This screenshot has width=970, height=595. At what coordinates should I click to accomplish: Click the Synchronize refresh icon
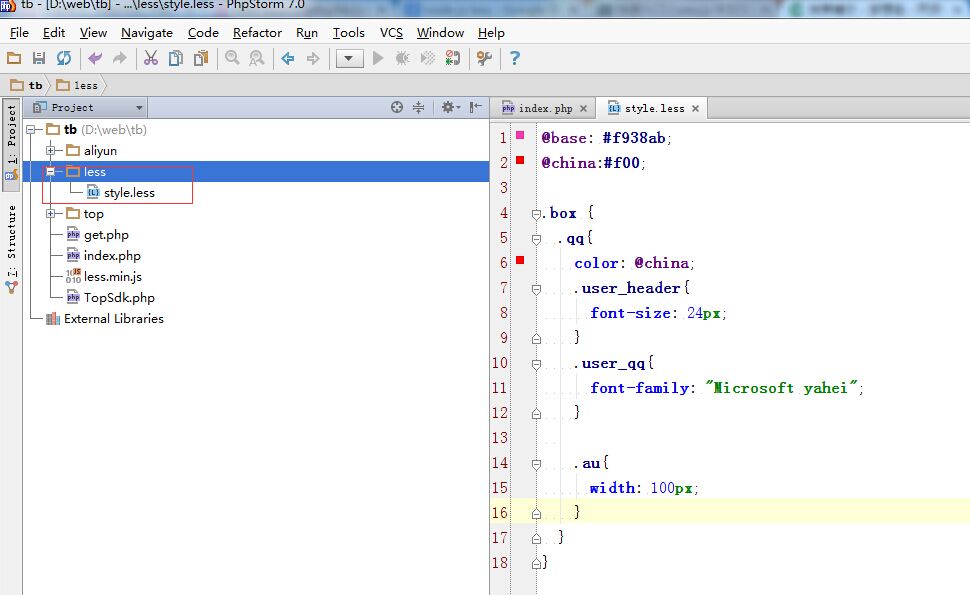click(x=64, y=58)
